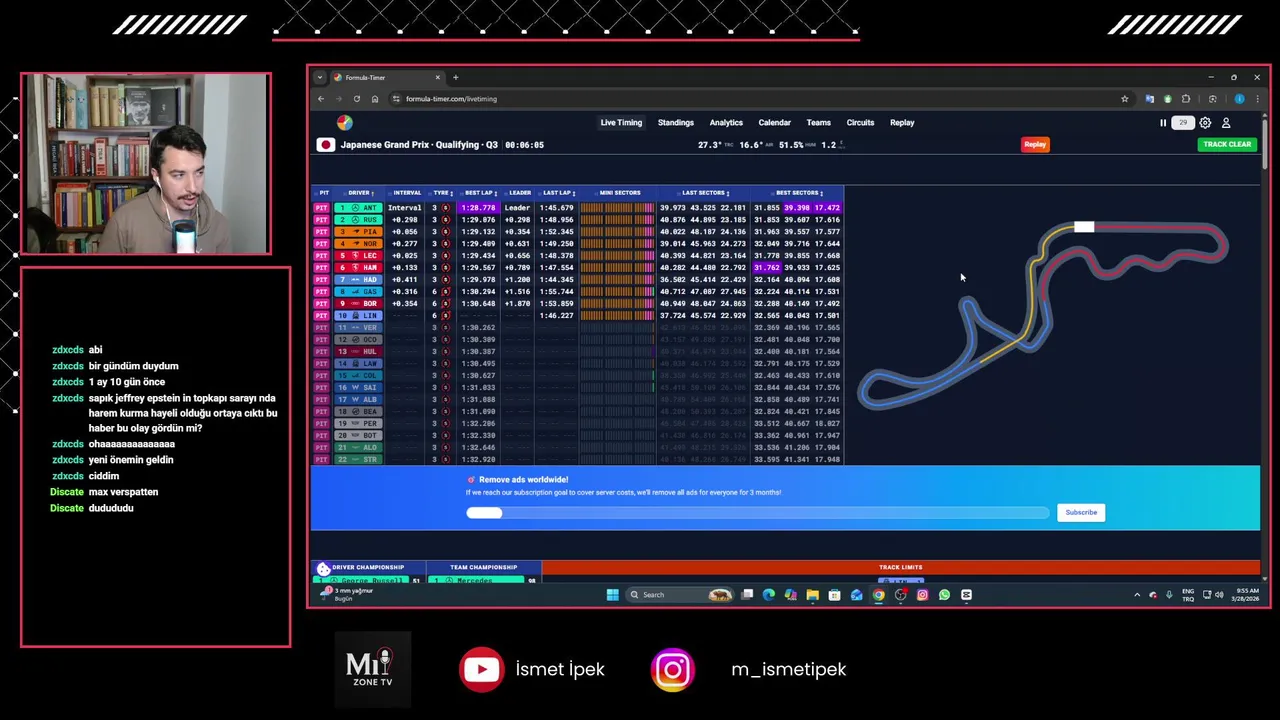
Task: Open Chrome extensions puzzle icon
Action: pos(1186,99)
